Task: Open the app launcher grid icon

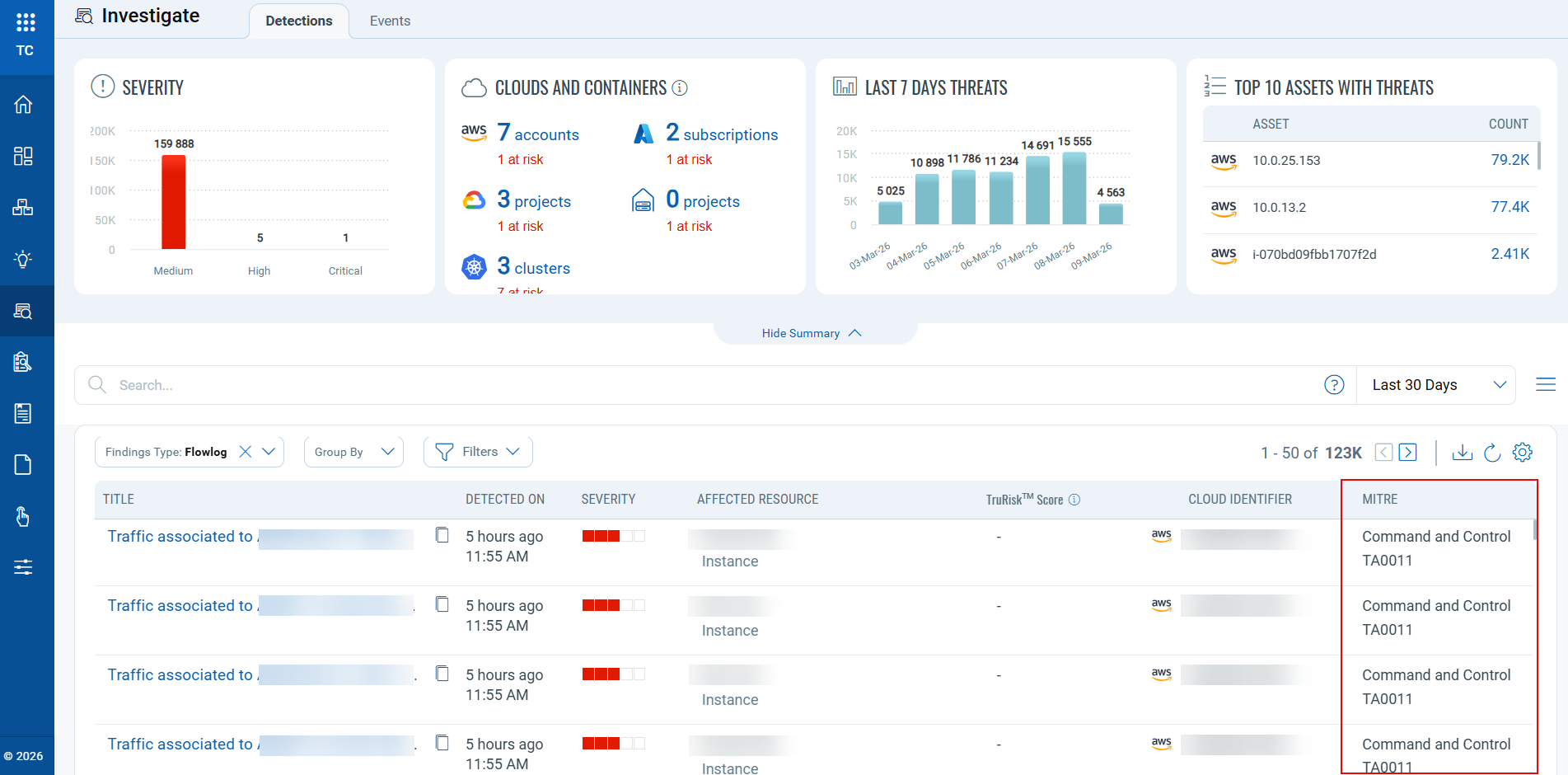Action: [26, 22]
